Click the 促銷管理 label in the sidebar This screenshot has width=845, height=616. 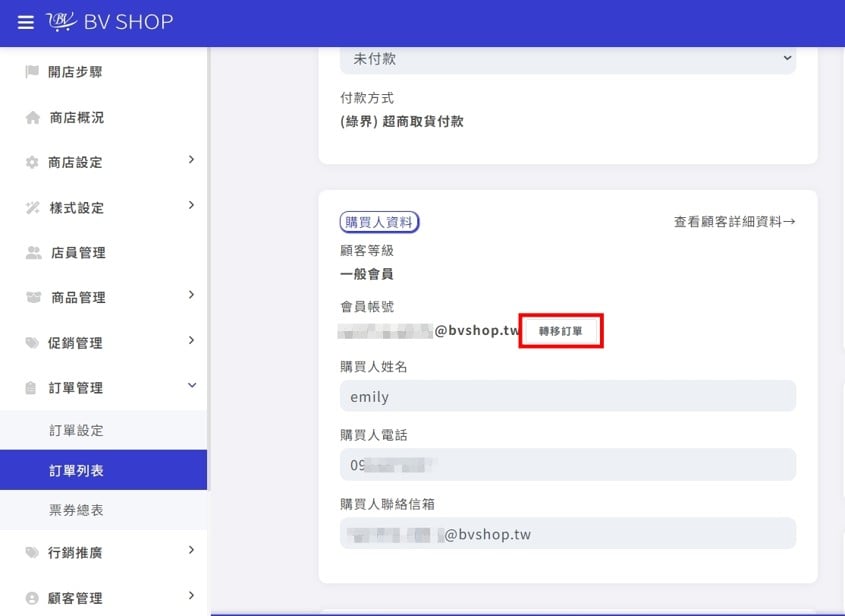pos(75,343)
